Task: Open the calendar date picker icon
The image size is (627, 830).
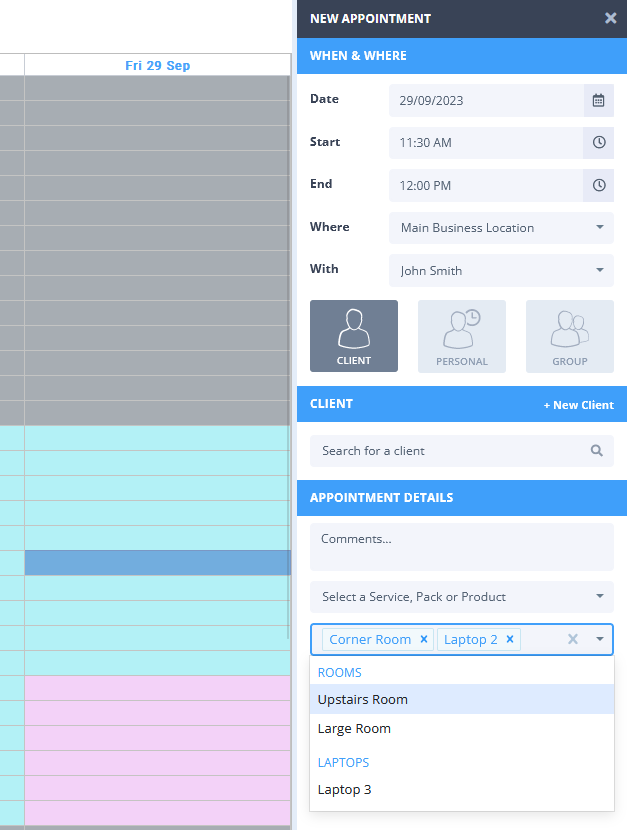Action: tap(598, 101)
